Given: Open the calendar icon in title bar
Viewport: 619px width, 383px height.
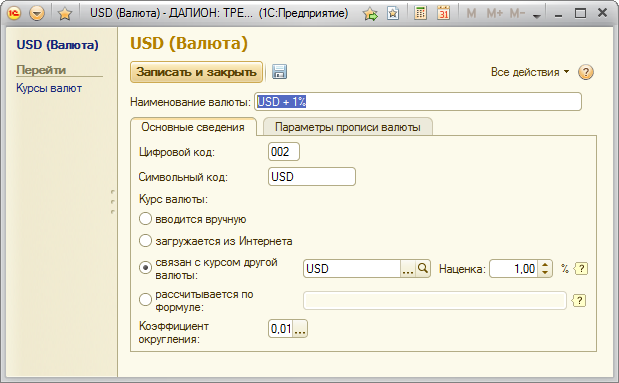Looking at the screenshot, I should tap(443, 13).
